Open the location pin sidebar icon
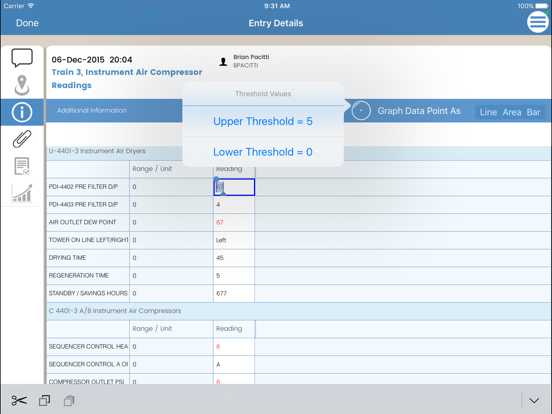552x414 pixels. (x=22, y=85)
